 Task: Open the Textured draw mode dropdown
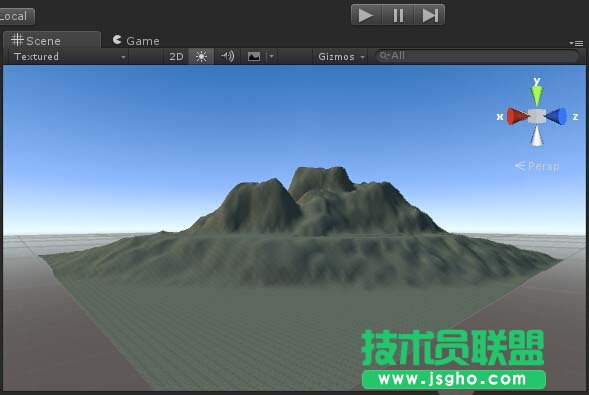pos(69,57)
